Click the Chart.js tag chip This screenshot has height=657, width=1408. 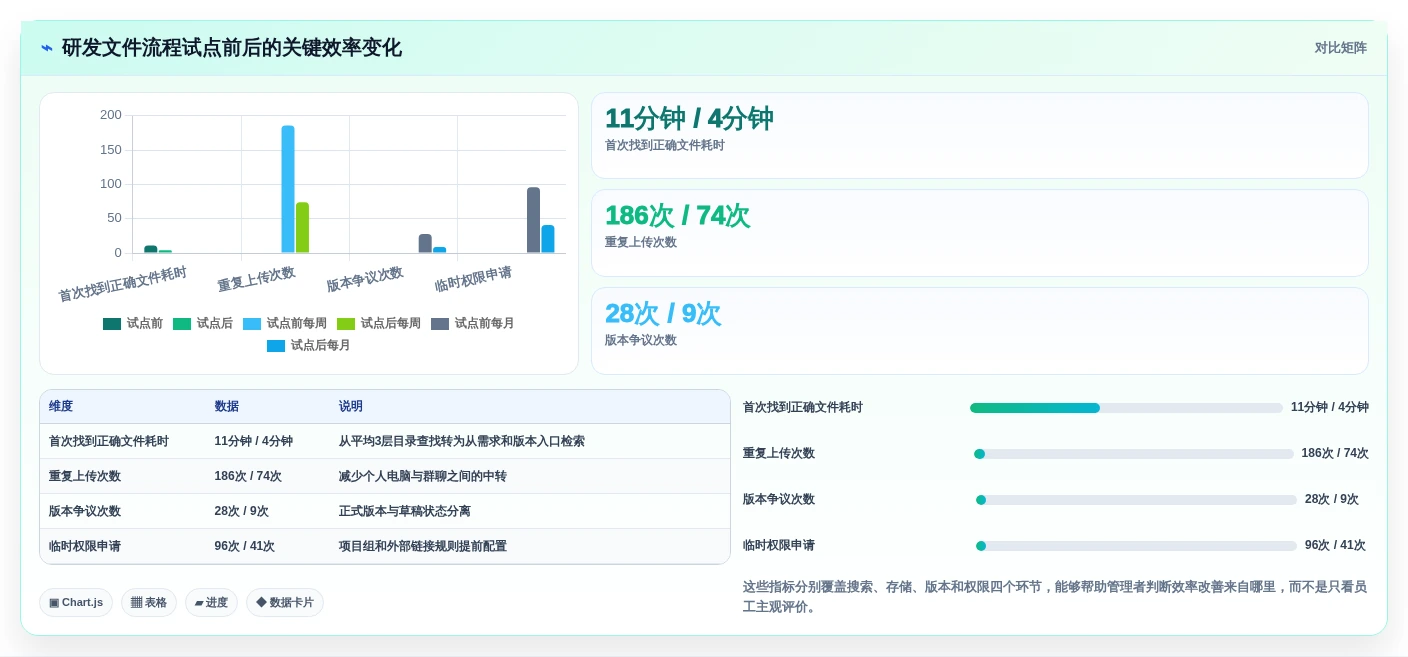point(76,602)
